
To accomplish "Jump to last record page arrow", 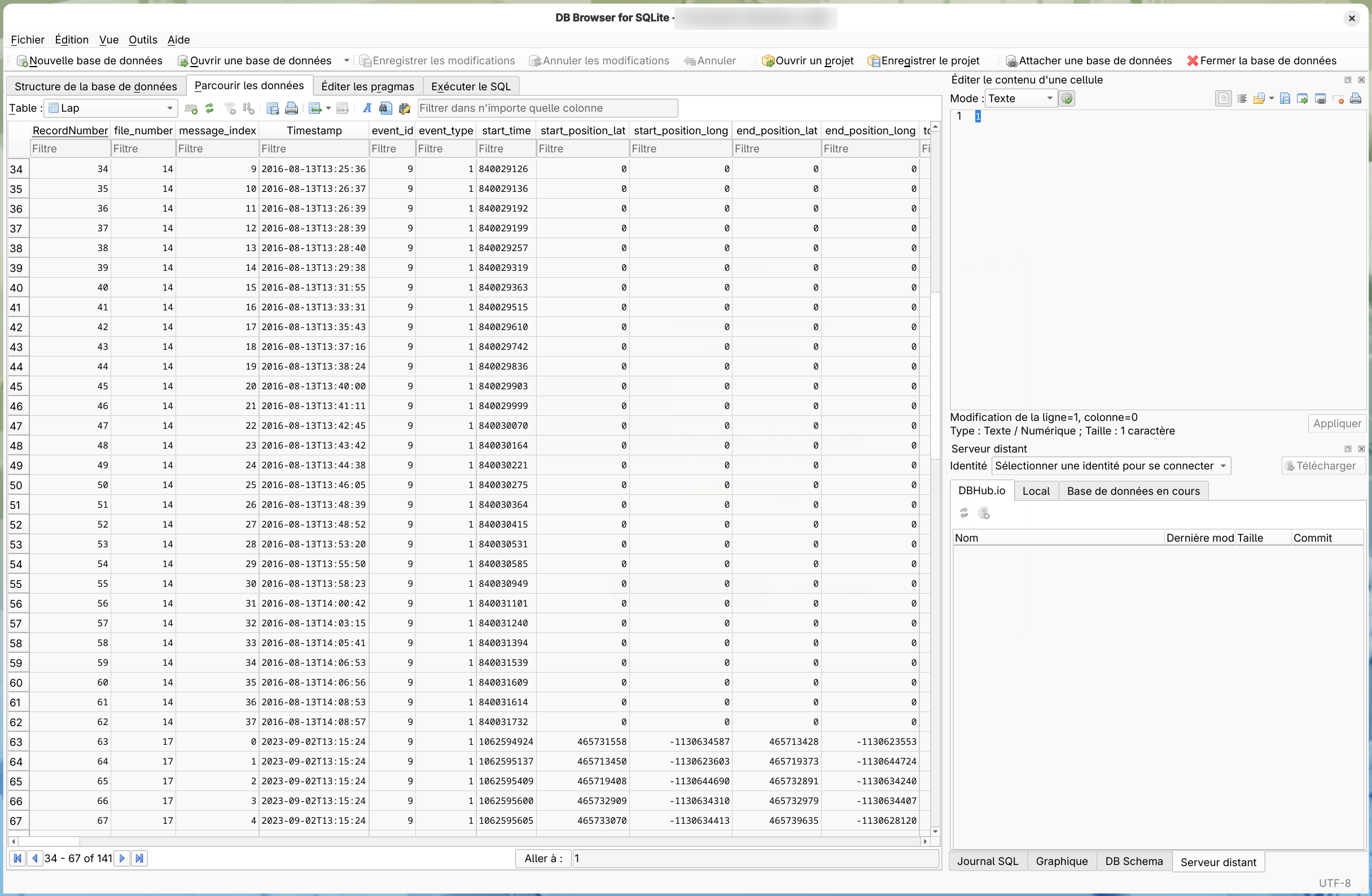I will click(139, 859).
